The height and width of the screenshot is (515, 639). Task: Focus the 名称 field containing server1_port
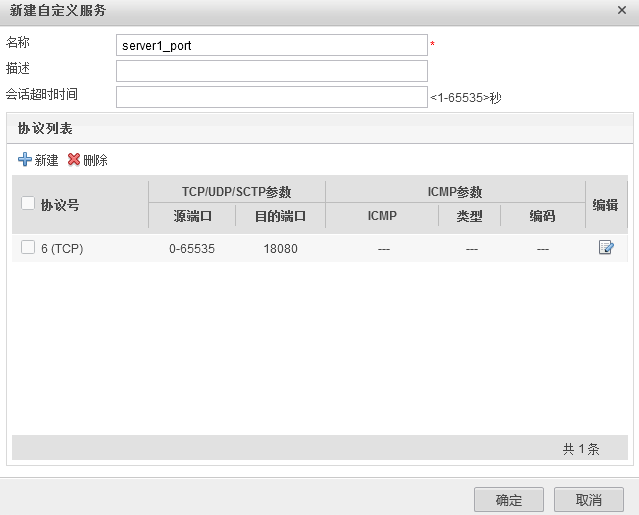pyautogui.click(x=271, y=45)
